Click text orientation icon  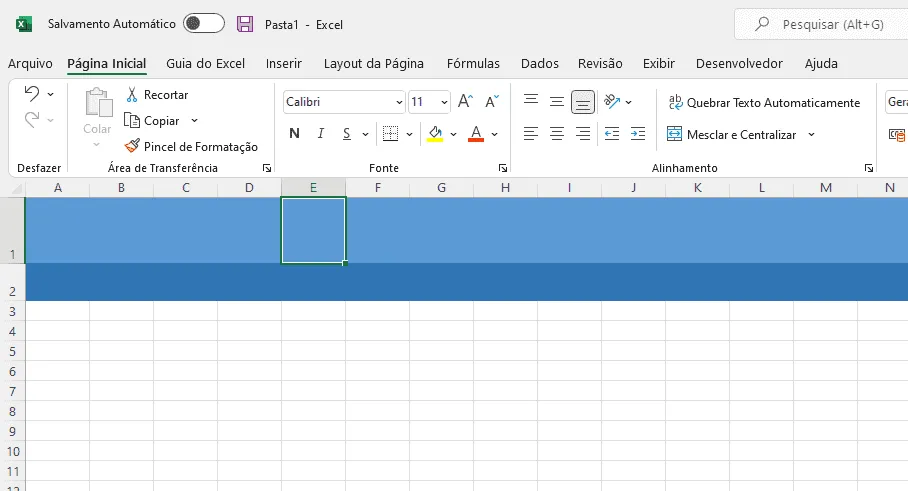point(612,102)
